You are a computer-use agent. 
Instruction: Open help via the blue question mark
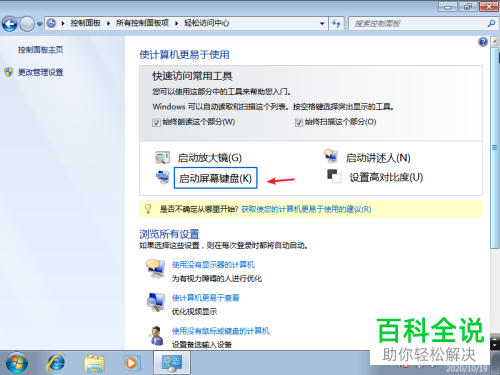(x=483, y=42)
